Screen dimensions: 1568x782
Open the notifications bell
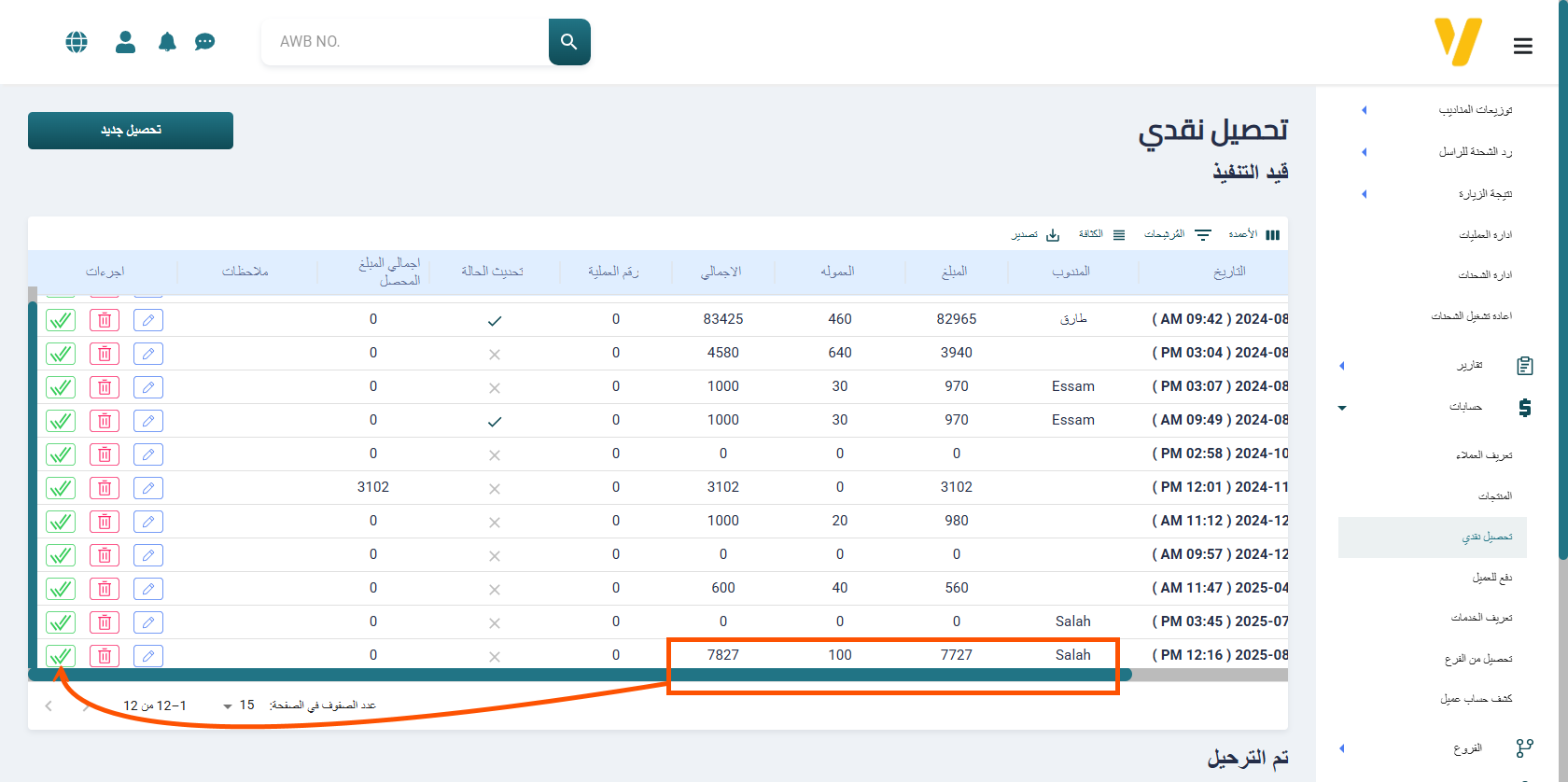click(167, 42)
